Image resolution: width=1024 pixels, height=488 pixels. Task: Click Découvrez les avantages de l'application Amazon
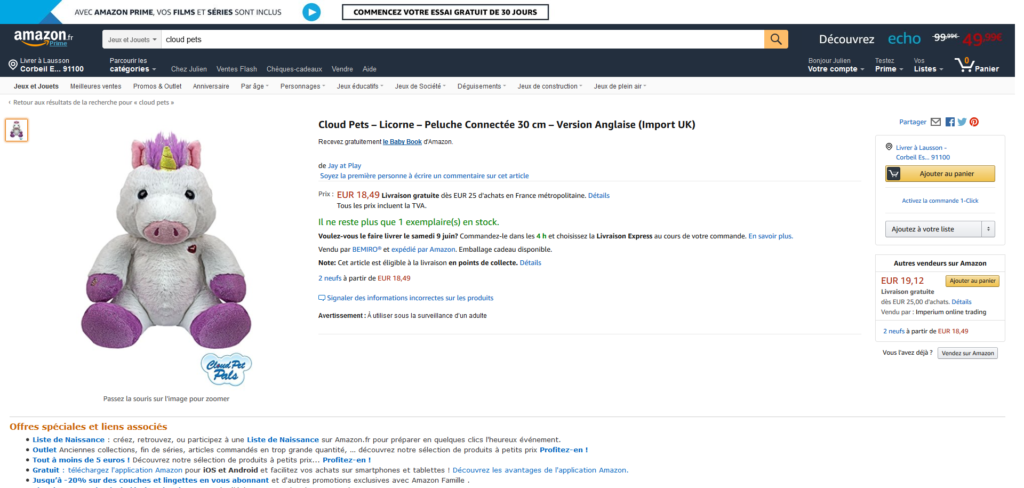540,470
